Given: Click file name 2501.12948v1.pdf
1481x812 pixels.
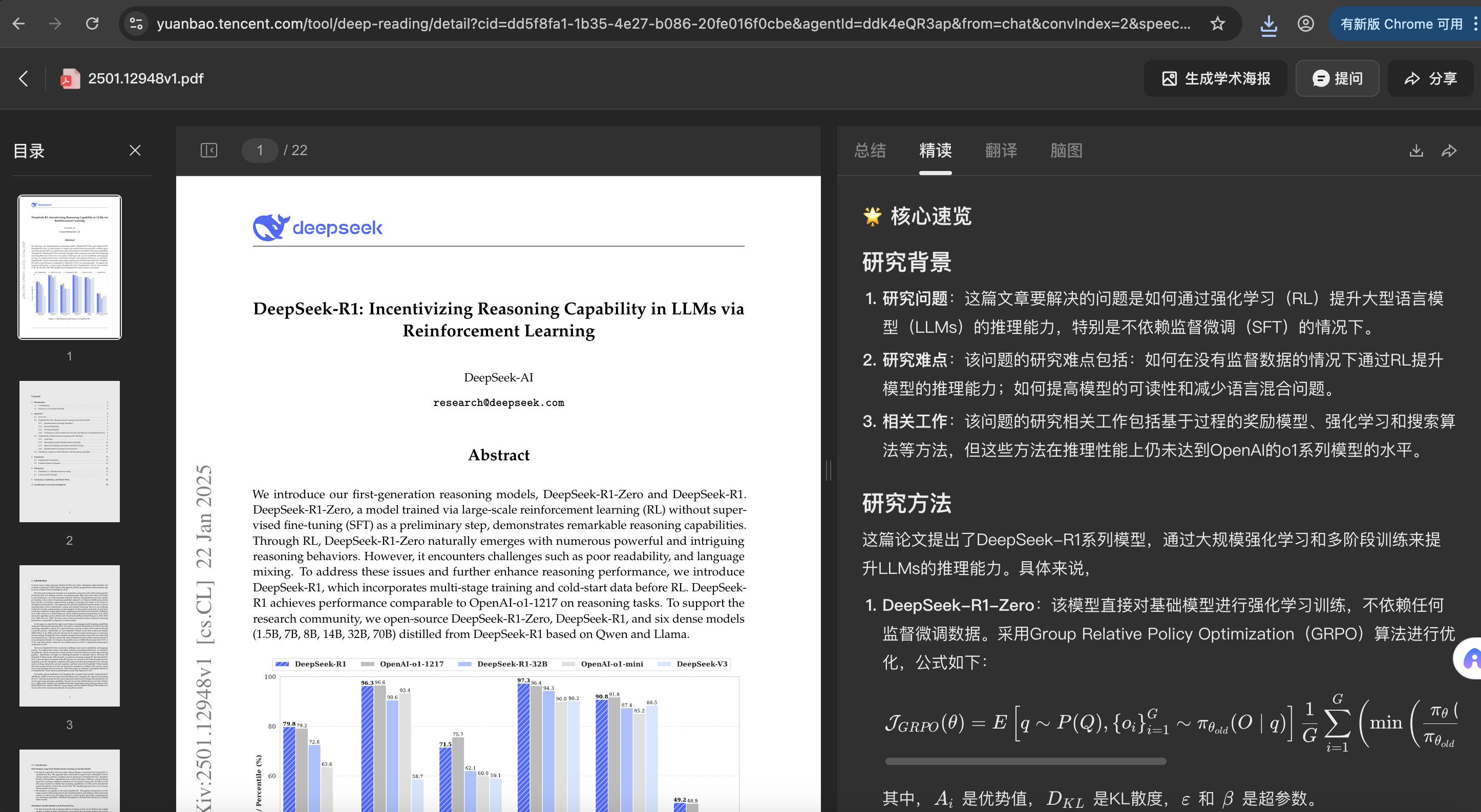Looking at the screenshot, I should click(x=145, y=78).
